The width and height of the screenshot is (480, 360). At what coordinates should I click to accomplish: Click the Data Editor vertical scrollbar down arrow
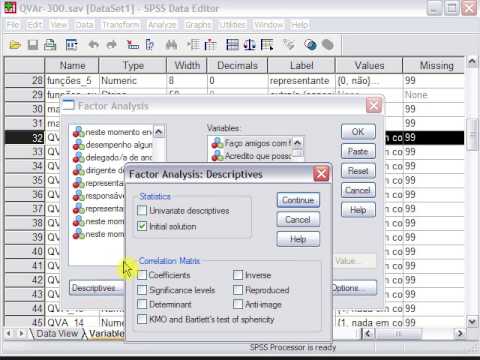[x=472, y=322]
